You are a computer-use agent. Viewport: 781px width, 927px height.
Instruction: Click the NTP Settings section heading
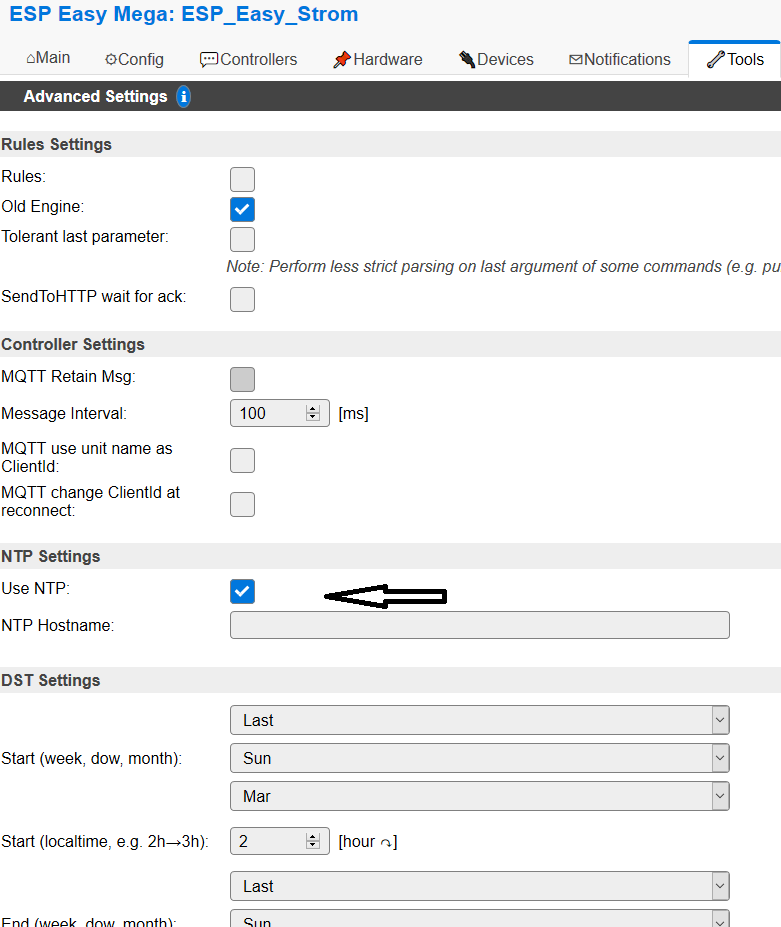pyautogui.click(x=51, y=556)
